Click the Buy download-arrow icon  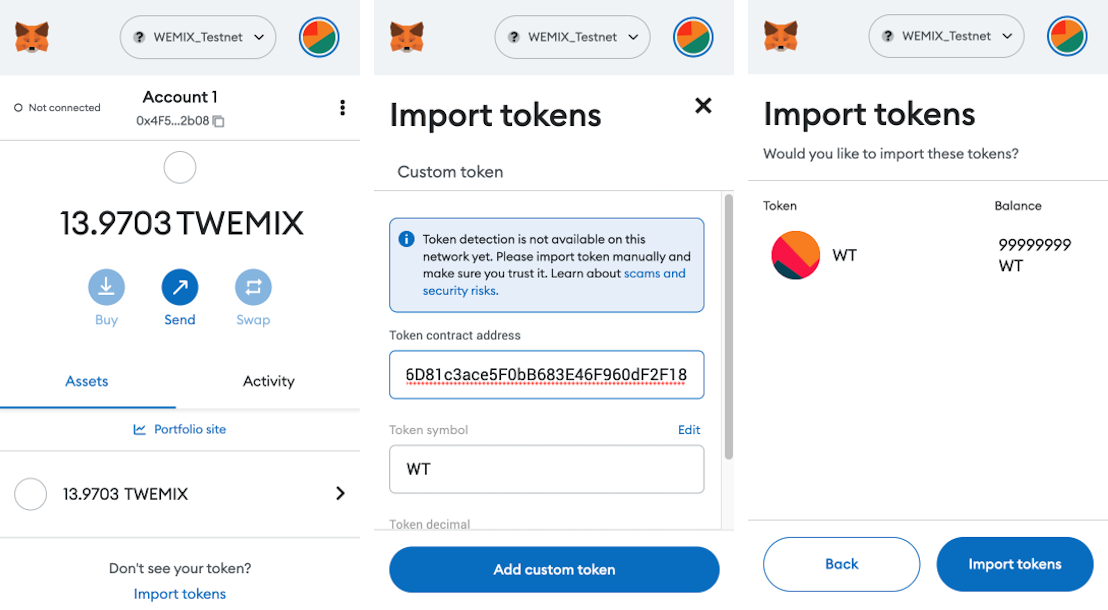[x=107, y=288]
